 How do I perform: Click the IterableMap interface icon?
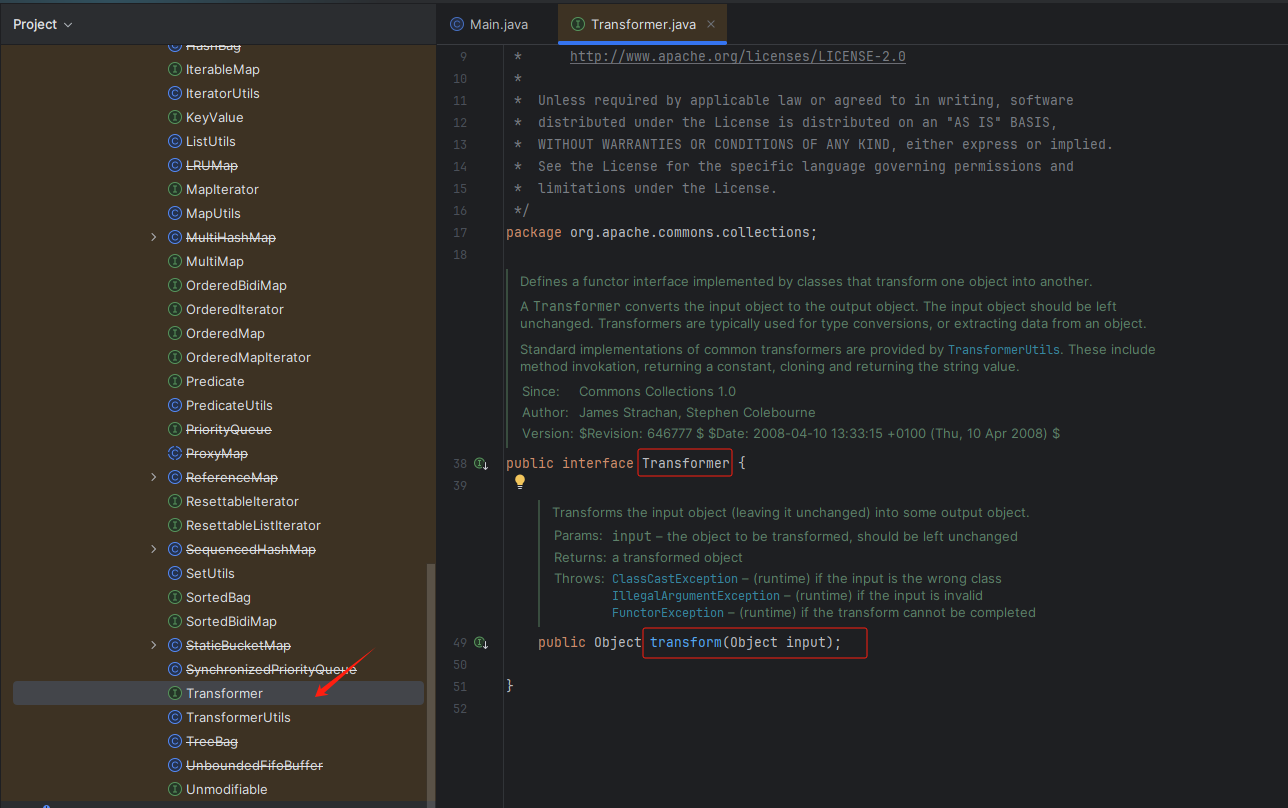pos(175,69)
